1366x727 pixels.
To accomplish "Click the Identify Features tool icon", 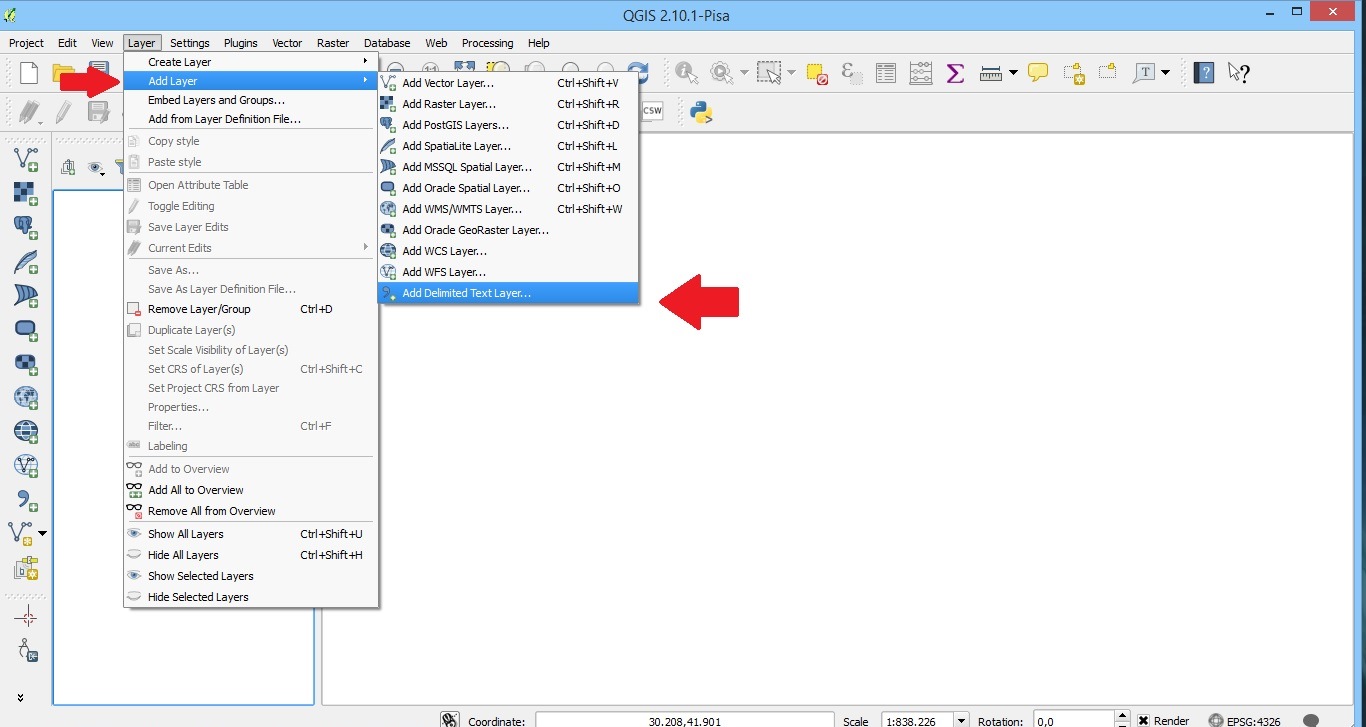I will coord(687,73).
